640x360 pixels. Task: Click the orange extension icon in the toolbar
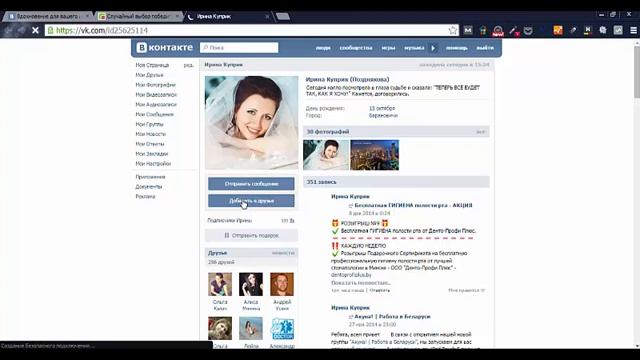[558, 30]
